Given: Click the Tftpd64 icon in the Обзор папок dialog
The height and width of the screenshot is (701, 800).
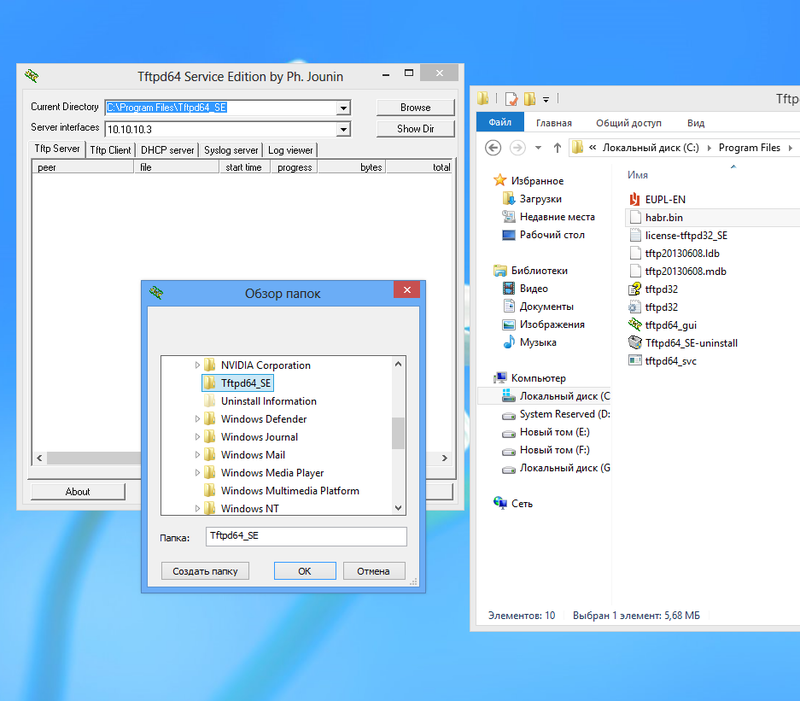Looking at the screenshot, I should tap(156, 293).
